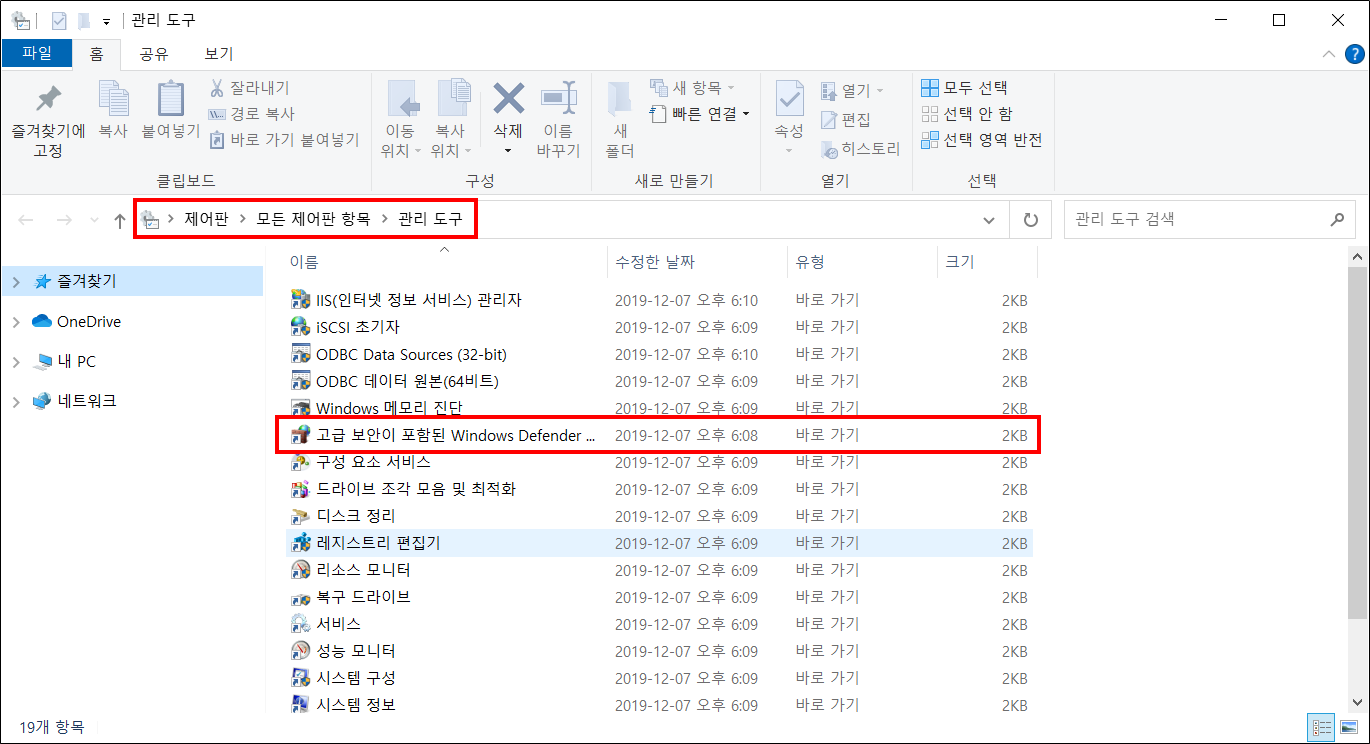Image resolution: width=1370 pixels, height=744 pixels.
Task: Switch to the 공유 ribbon tab
Action: [x=153, y=54]
